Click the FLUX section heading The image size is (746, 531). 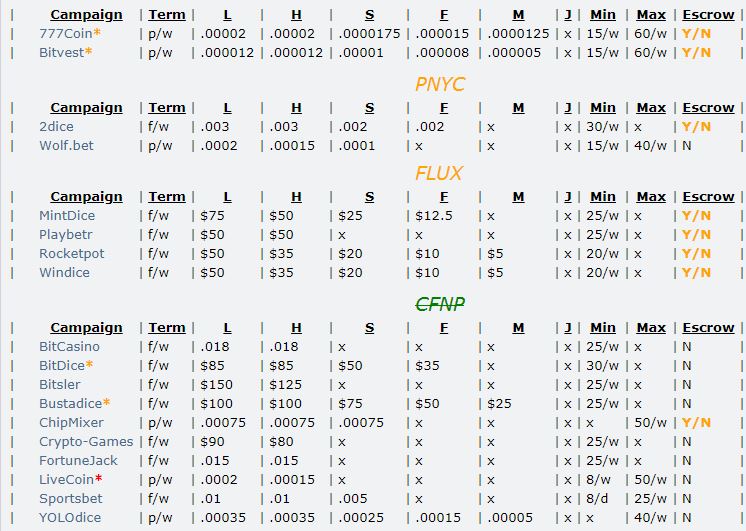pos(439,173)
